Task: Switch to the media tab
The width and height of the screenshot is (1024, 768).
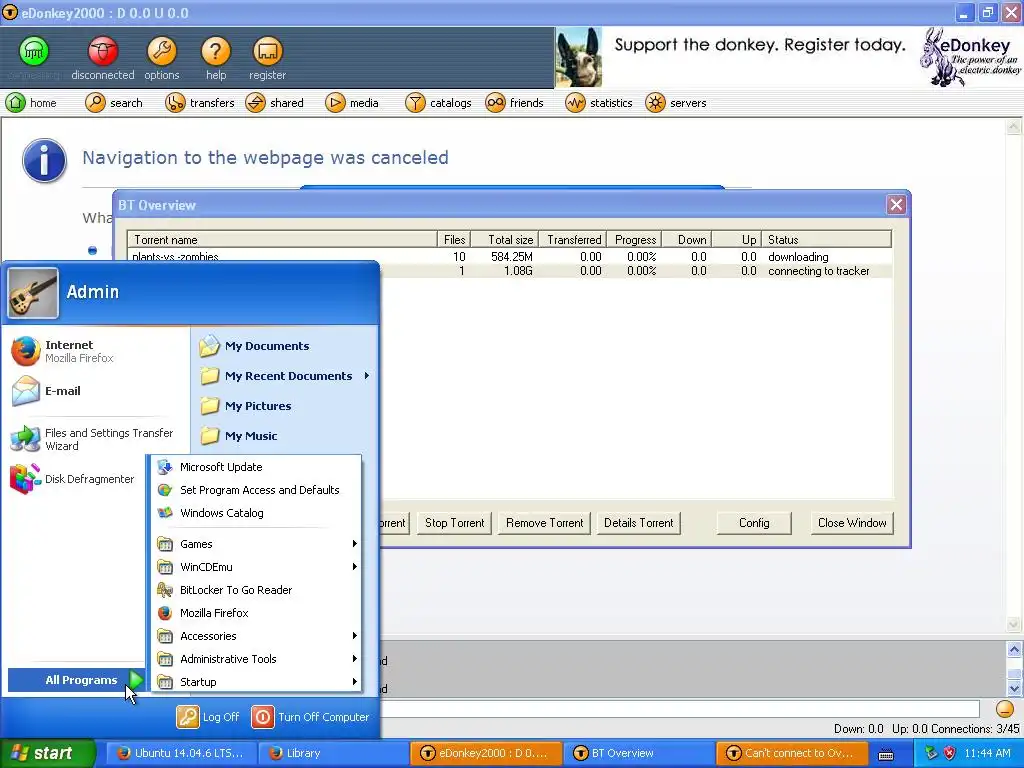Action: 352,103
